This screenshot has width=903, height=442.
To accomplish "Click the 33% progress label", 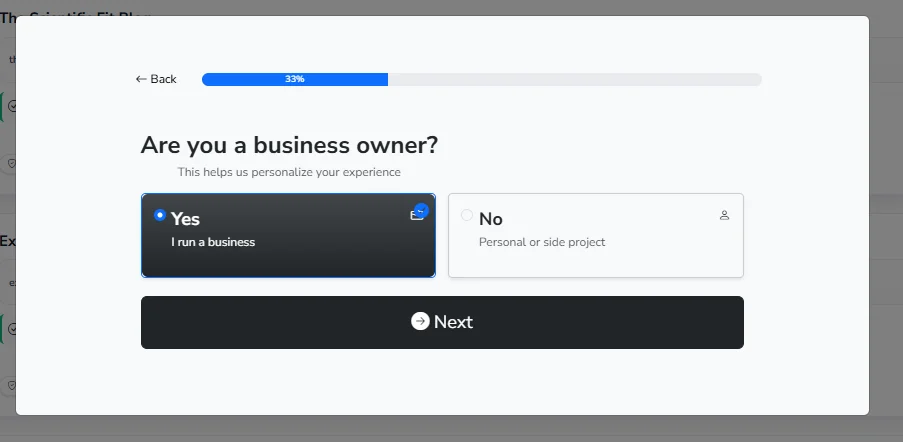I will [x=295, y=79].
